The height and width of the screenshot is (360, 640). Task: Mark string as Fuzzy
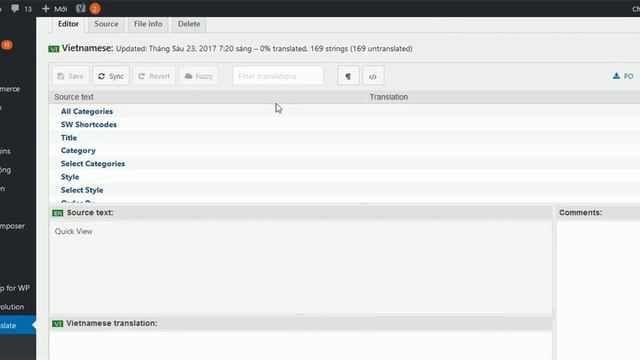[199, 76]
